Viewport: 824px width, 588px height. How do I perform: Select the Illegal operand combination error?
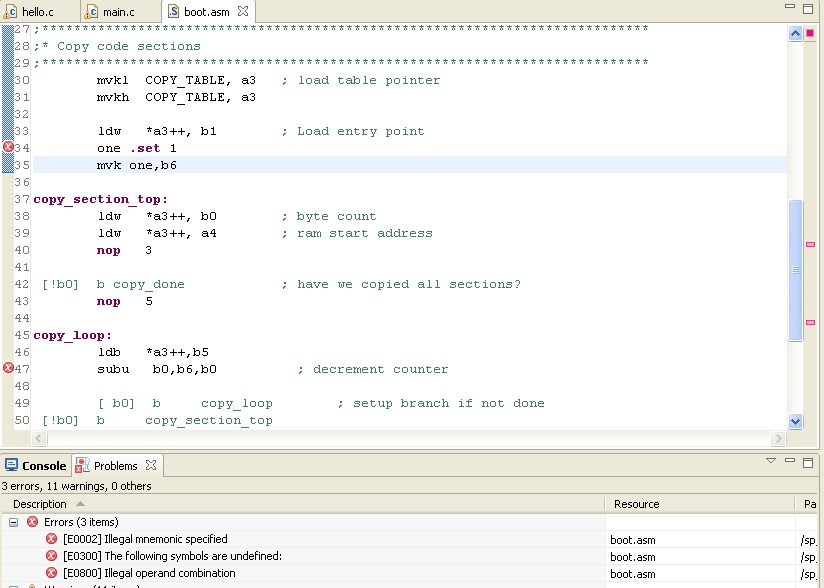click(149, 573)
